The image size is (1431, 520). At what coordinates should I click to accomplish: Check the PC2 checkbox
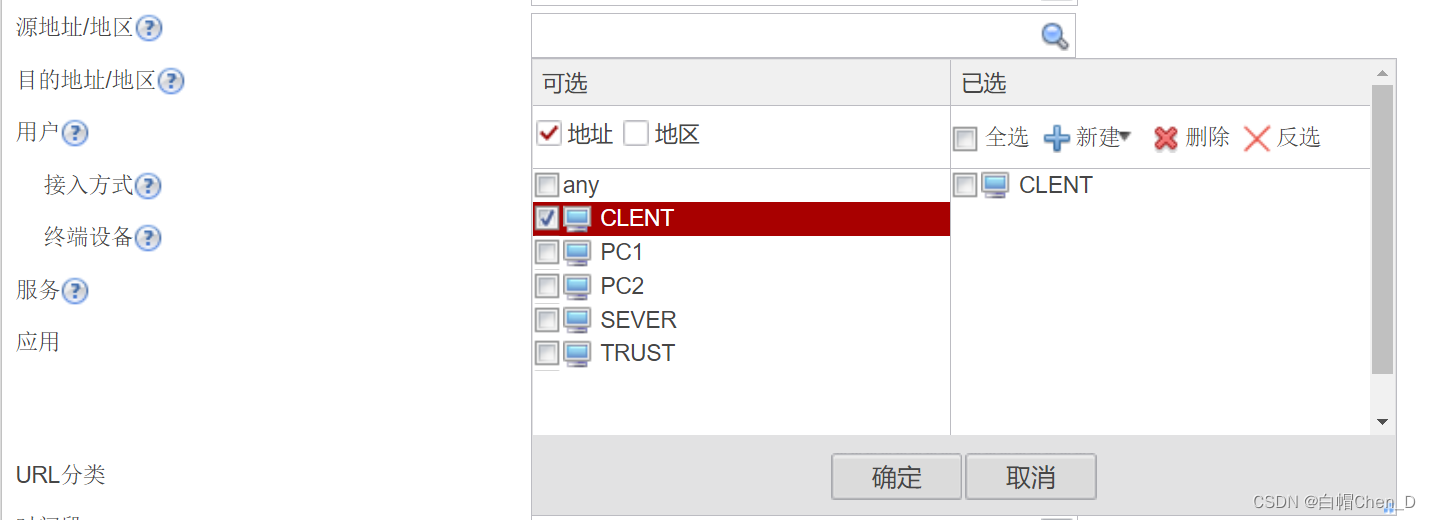[x=547, y=287]
